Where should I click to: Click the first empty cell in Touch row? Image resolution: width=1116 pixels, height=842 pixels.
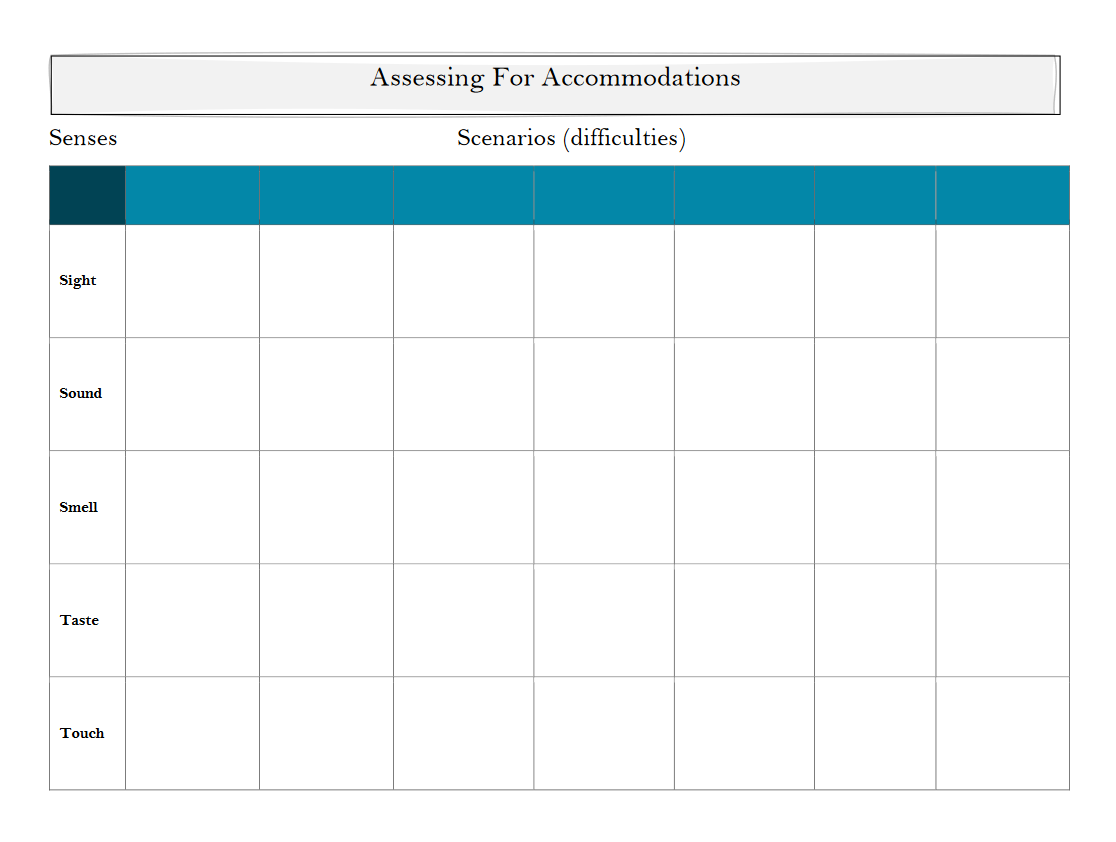(192, 733)
